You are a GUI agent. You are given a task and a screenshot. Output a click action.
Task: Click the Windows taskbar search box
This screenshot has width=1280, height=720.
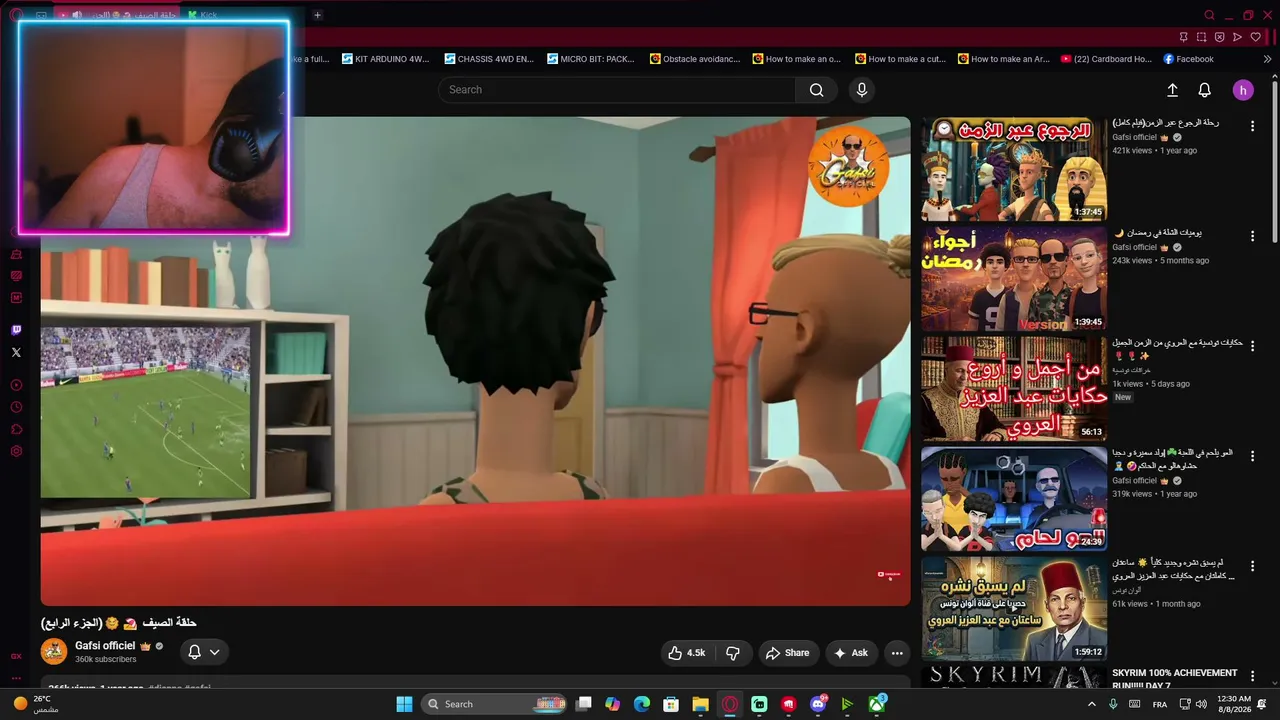pos(496,704)
